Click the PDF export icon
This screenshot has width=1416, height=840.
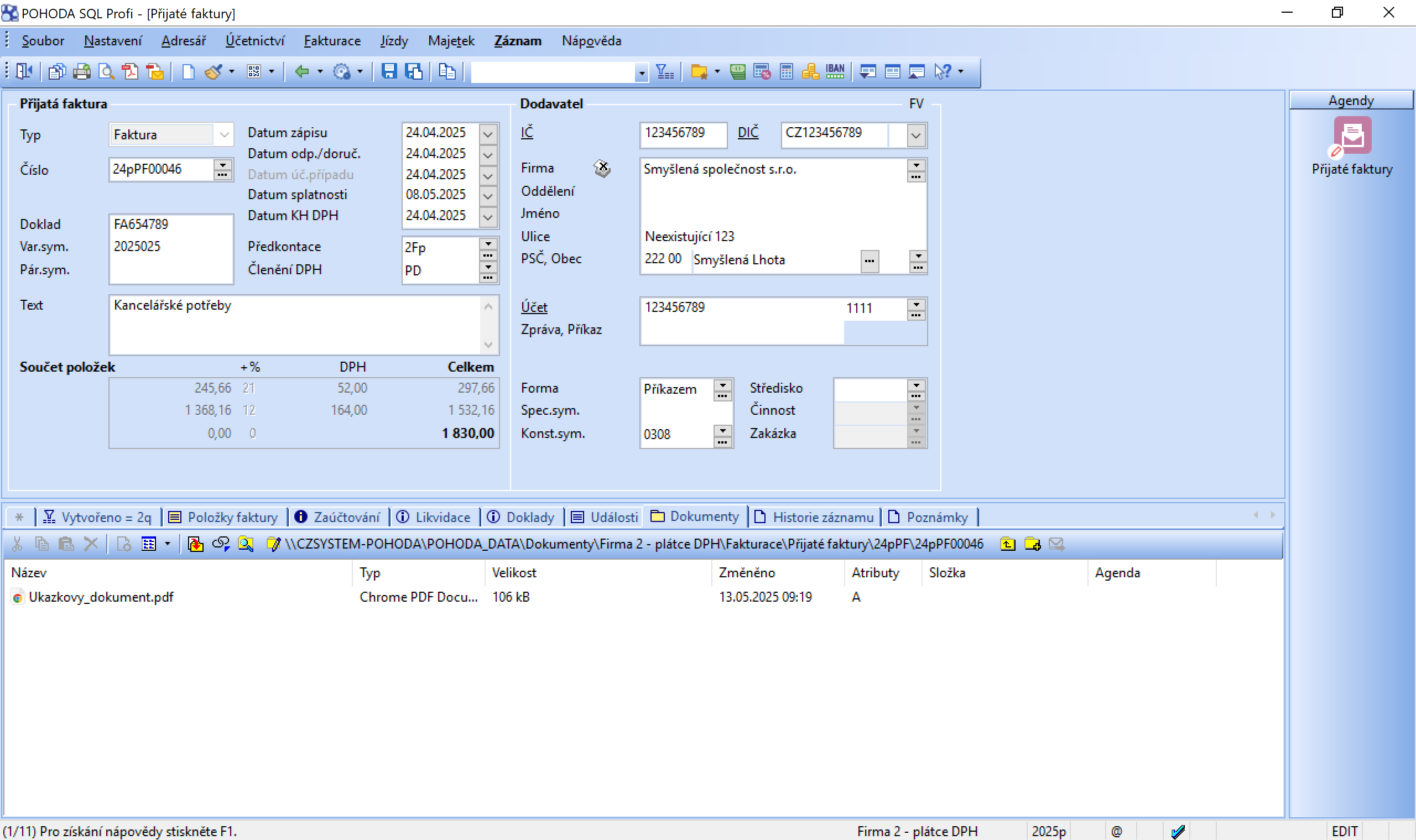pyautogui.click(x=130, y=71)
